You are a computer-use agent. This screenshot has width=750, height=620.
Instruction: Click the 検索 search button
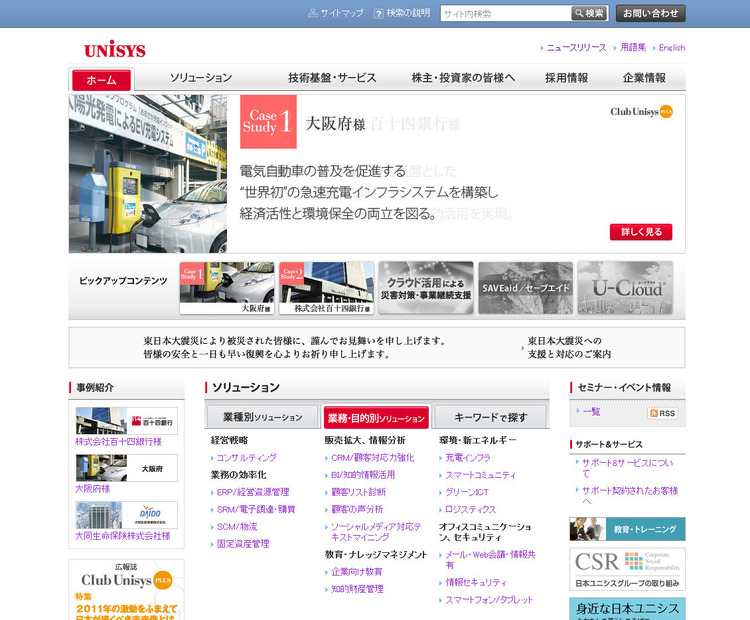pos(589,13)
